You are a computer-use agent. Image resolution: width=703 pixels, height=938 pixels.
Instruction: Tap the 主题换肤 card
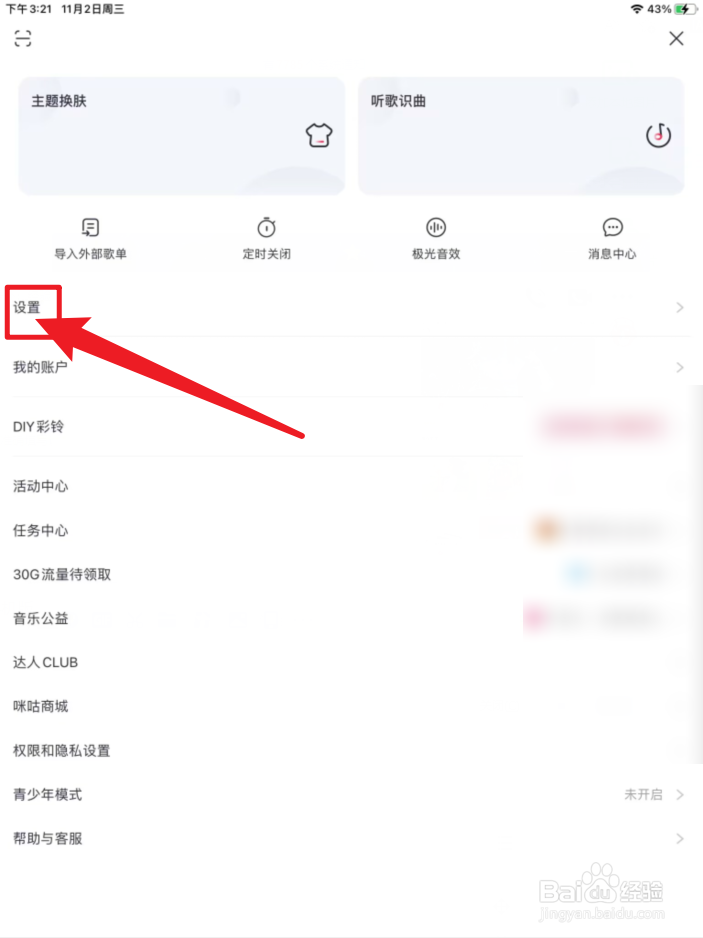182,136
